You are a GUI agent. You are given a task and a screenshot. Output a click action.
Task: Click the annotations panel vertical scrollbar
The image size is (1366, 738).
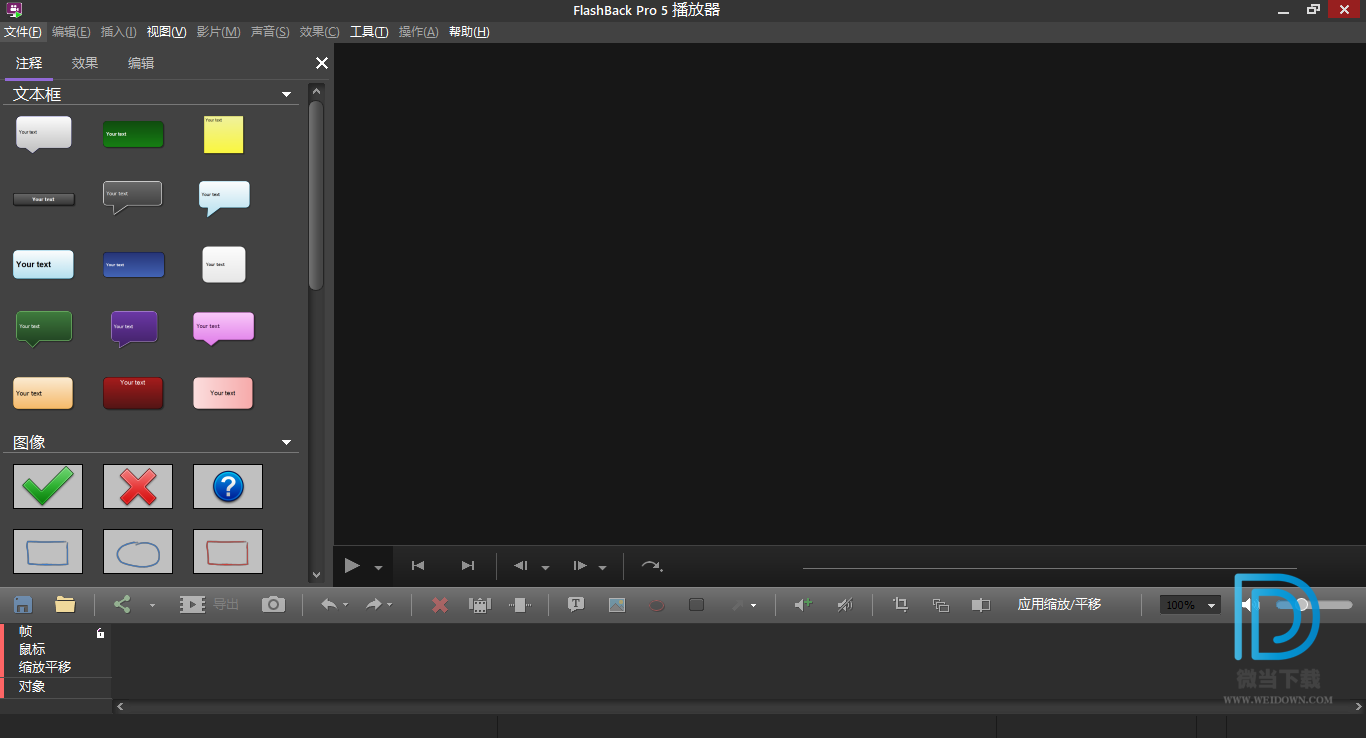point(316,195)
